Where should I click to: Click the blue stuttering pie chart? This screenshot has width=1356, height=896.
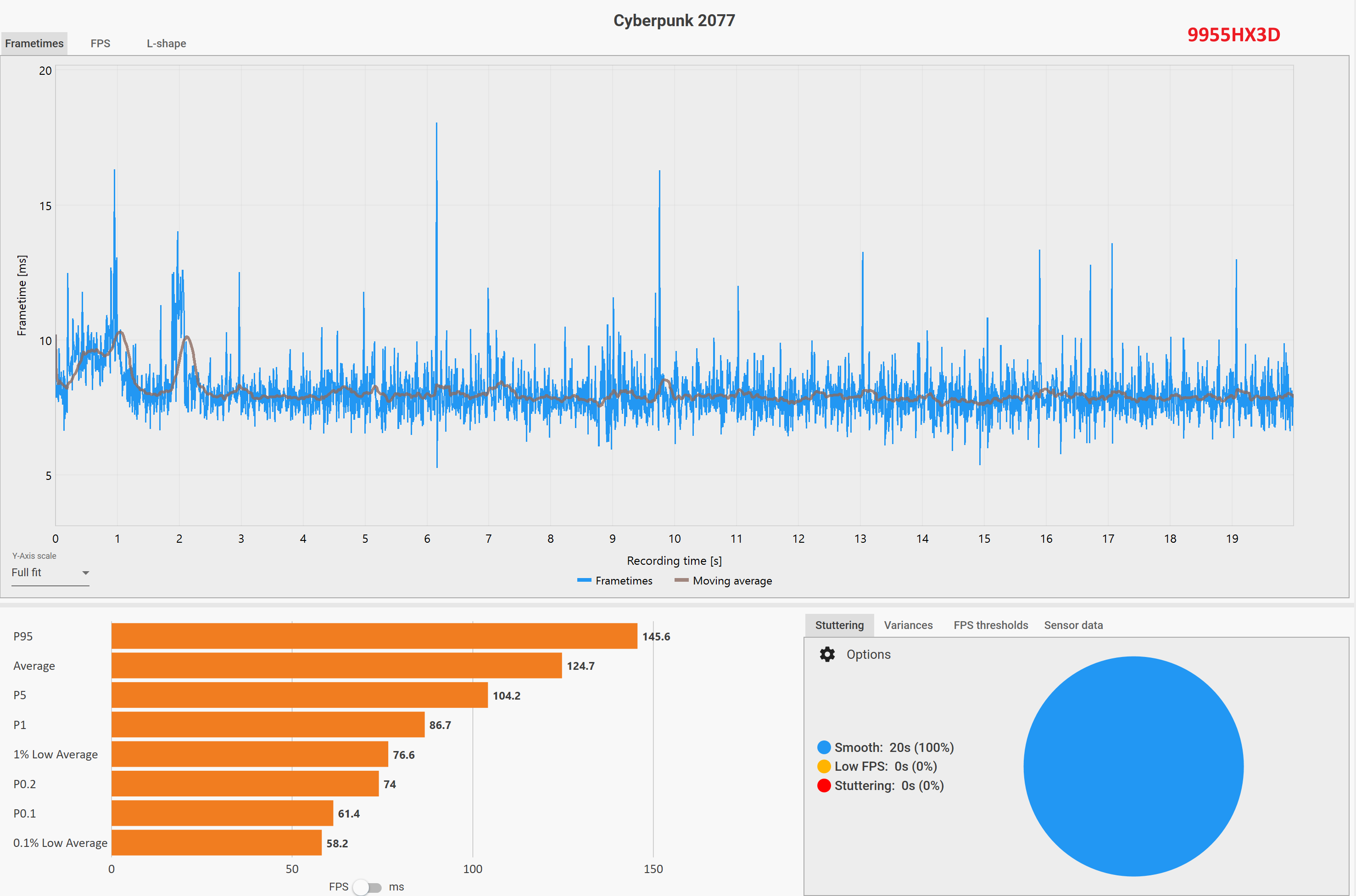1133,766
